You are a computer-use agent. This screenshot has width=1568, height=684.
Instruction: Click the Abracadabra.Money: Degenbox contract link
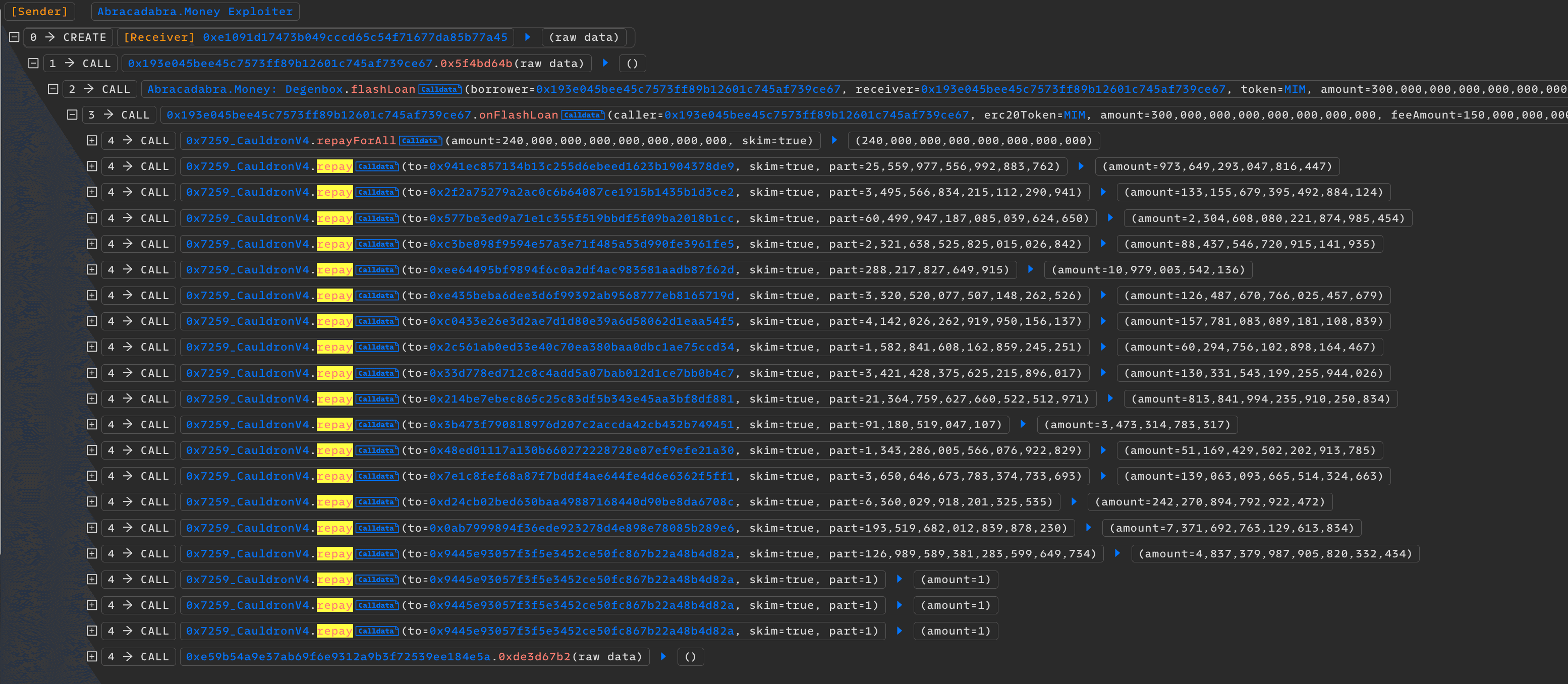pyautogui.click(x=245, y=89)
